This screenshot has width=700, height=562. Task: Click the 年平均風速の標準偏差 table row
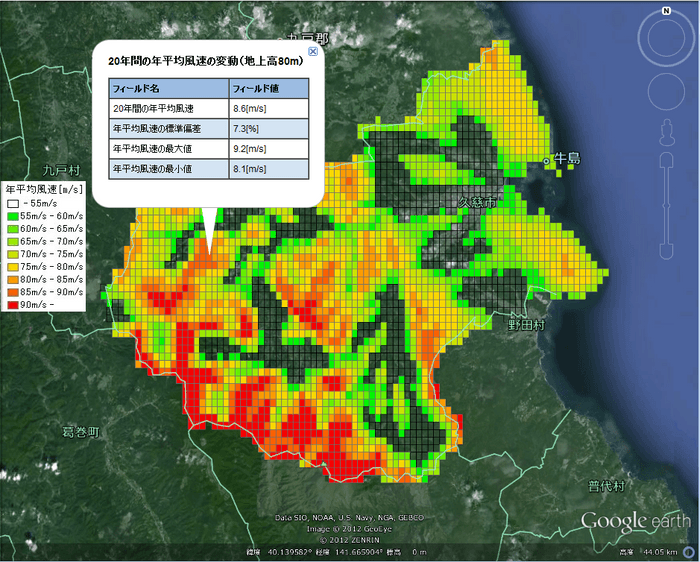click(208, 129)
